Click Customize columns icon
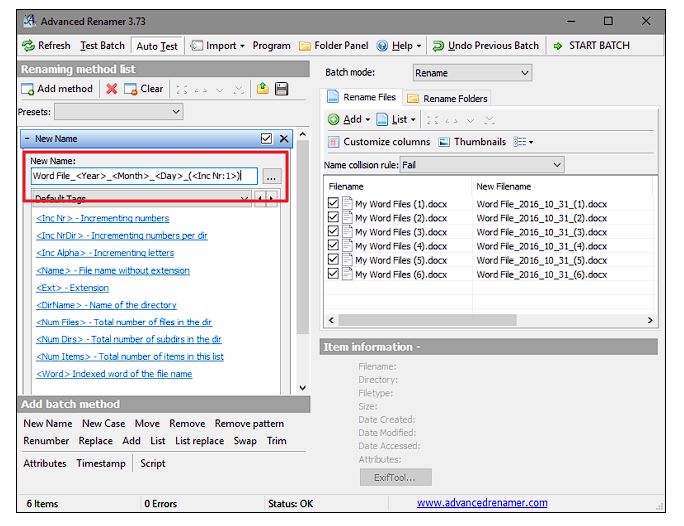The image size is (684, 526). [334, 142]
